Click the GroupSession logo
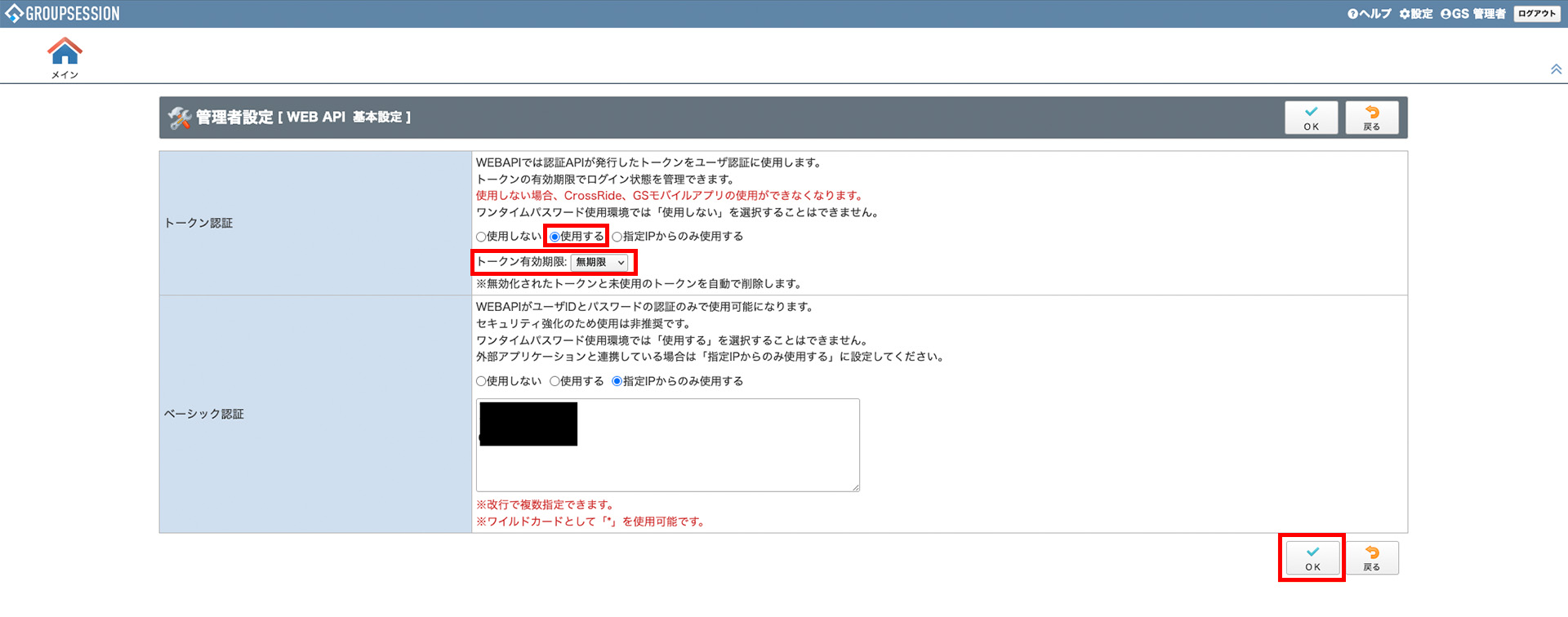The height and width of the screenshot is (617, 1568). [62, 14]
